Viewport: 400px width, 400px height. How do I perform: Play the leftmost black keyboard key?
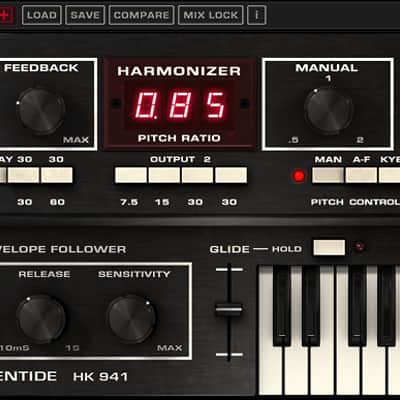point(282,305)
